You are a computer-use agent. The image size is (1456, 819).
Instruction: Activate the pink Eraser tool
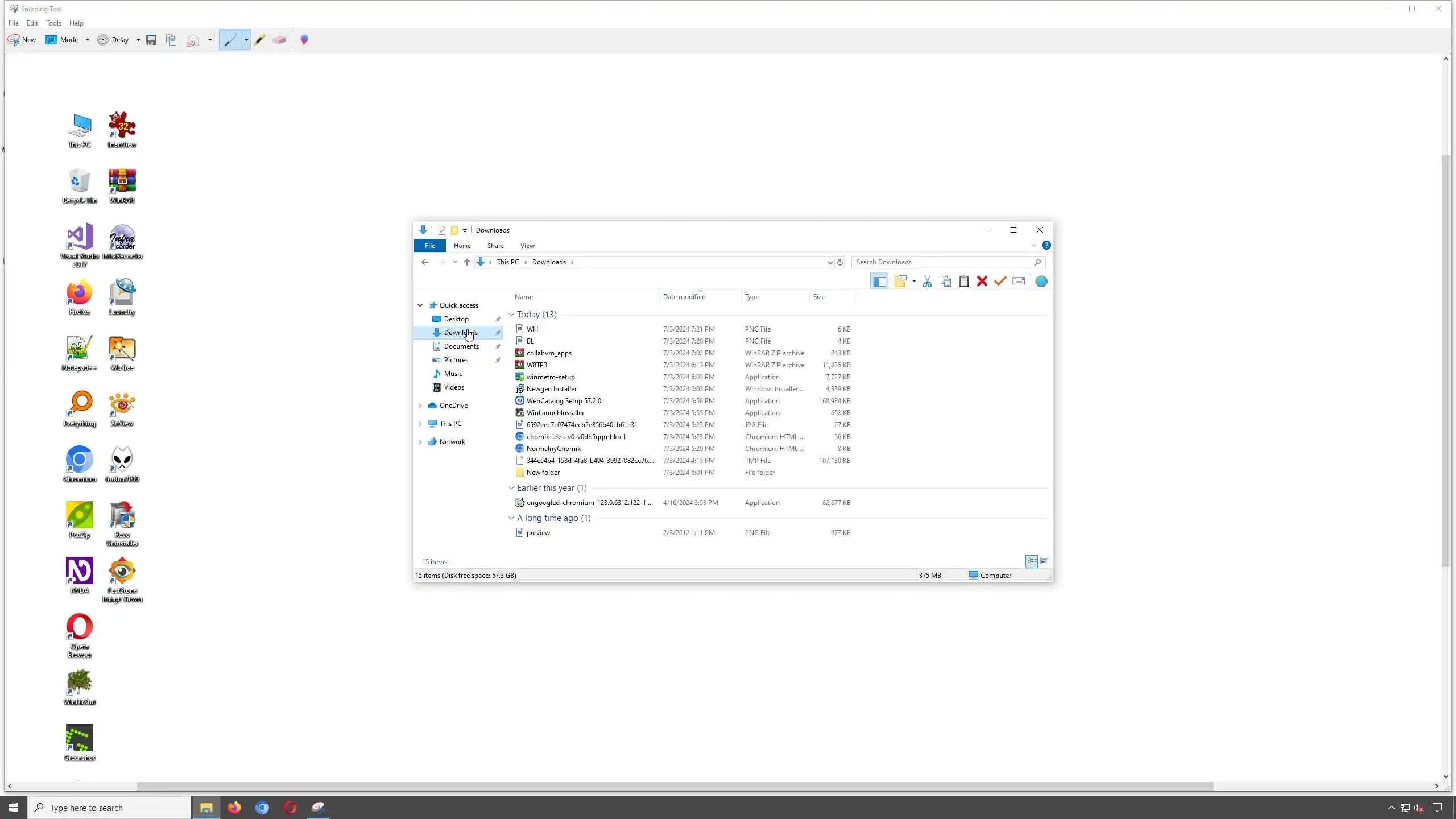[x=279, y=40]
